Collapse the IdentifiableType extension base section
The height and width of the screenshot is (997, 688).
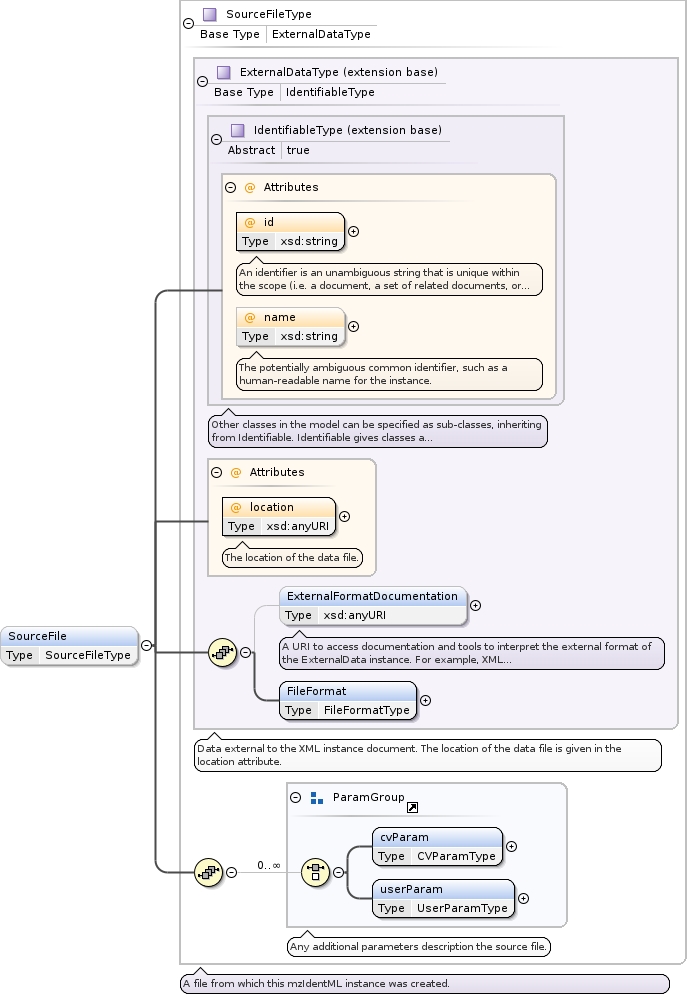(217, 140)
